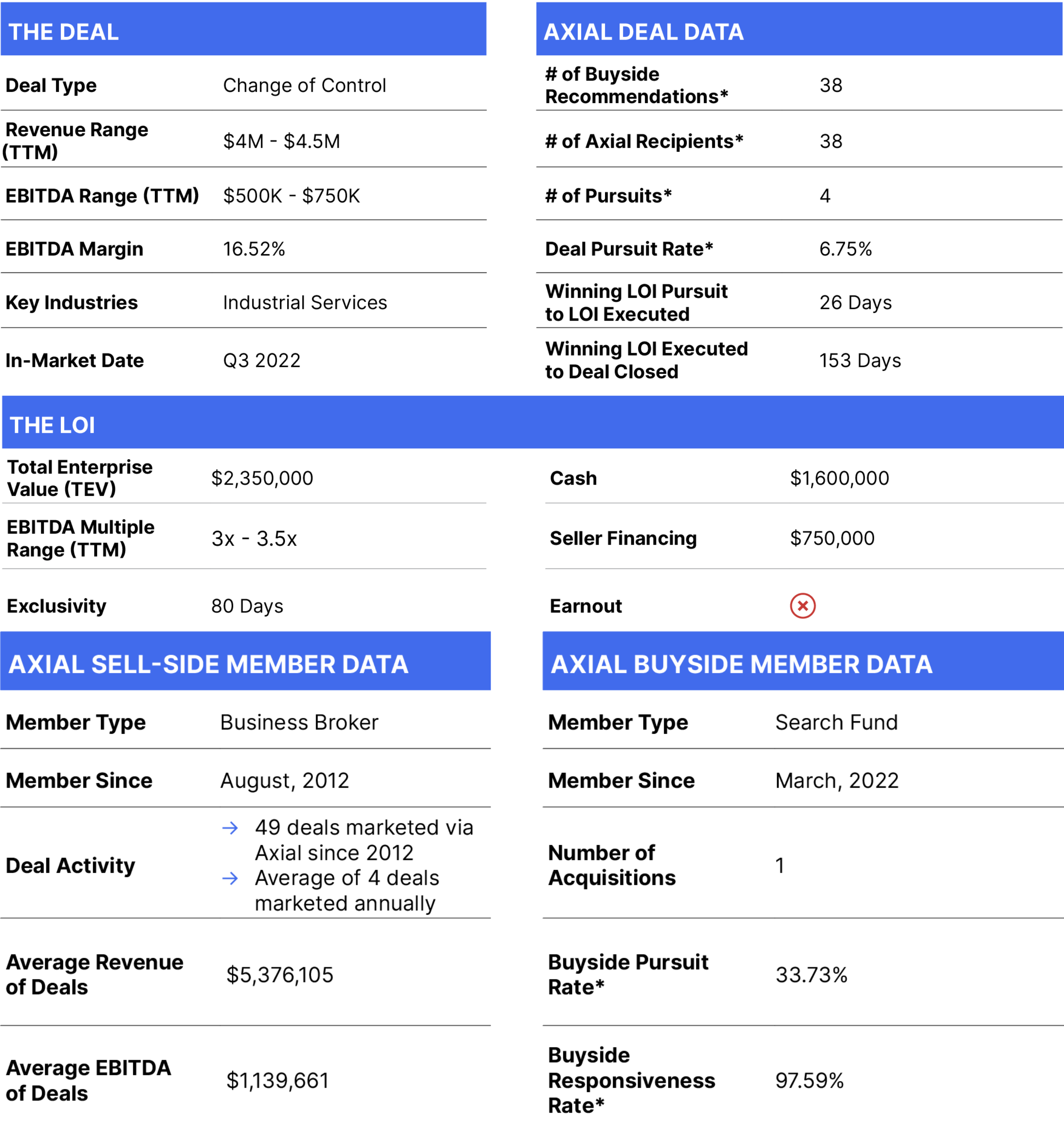The height and width of the screenshot is (1124, 1064).
Task: Click the '97.59%' responsiveness rate value
Action: (x=809, y=1080)
